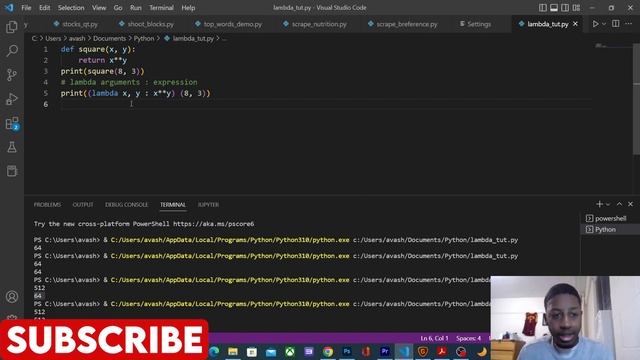This screenshot has width=640, height=360.
Task: Open the Testing flask view
Action: pyautogui.click(x=12, y=147)
